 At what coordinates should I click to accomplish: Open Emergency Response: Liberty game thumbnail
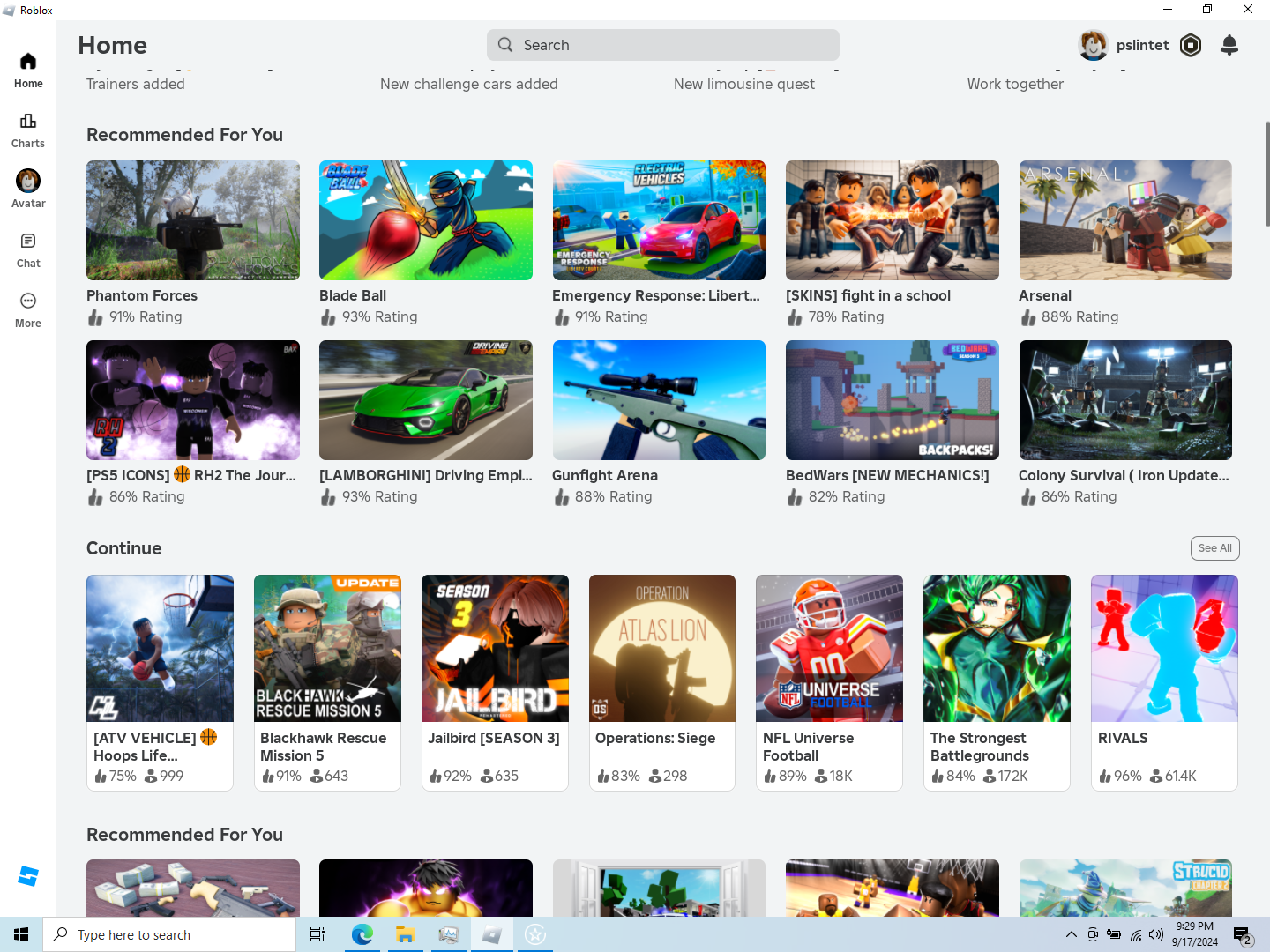[659, 220]
